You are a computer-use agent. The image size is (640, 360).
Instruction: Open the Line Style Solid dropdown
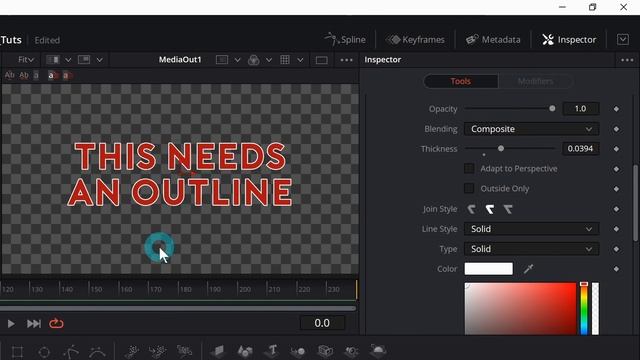coord(531,229)
